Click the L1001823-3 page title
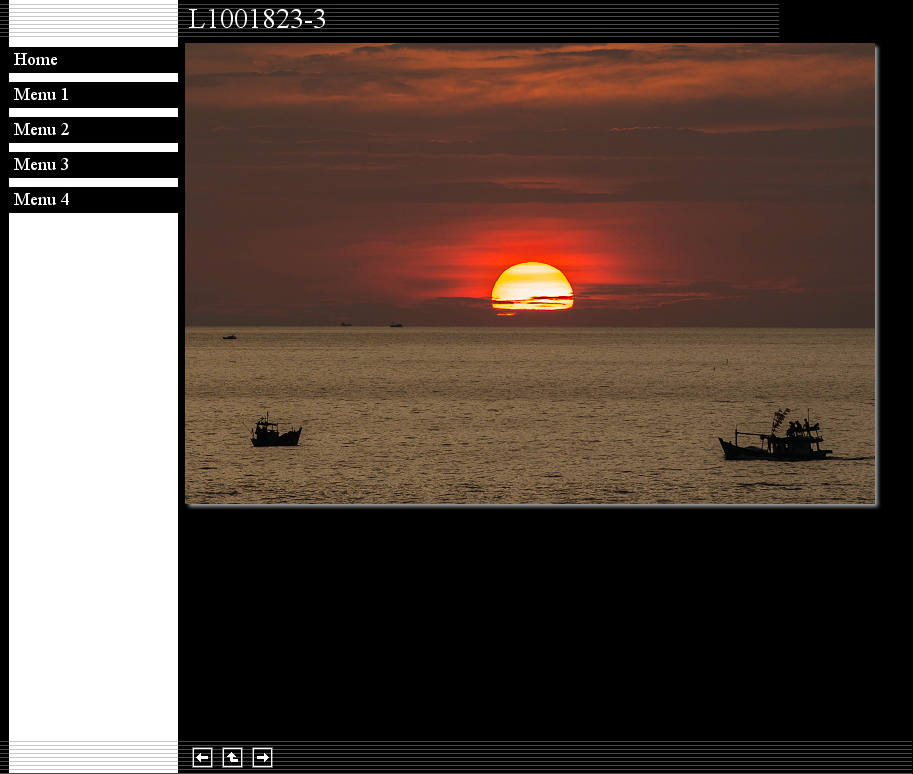 pos(257,20)
